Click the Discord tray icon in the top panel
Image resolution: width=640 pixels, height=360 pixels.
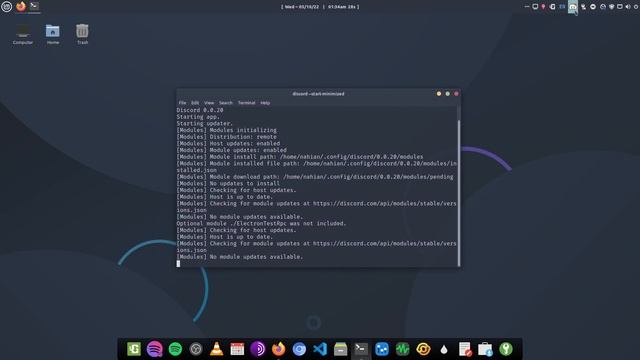[x=573, y=7]
